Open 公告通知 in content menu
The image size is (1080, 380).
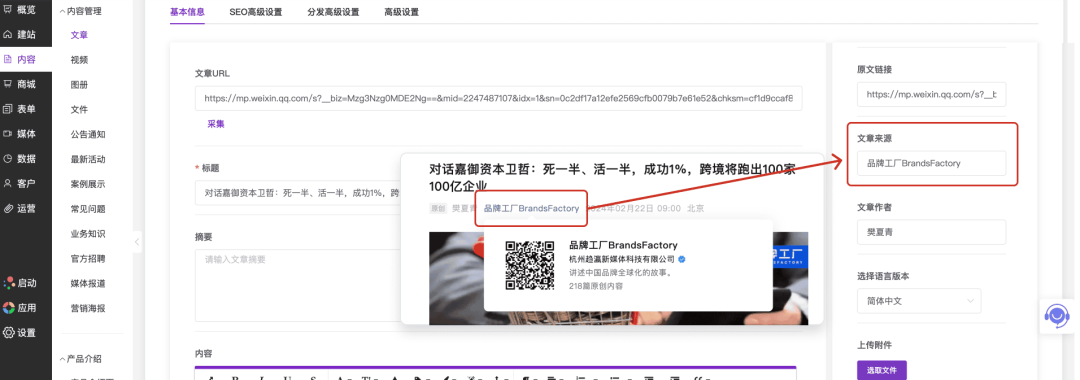pyautogui.click(x=87, y=134)
